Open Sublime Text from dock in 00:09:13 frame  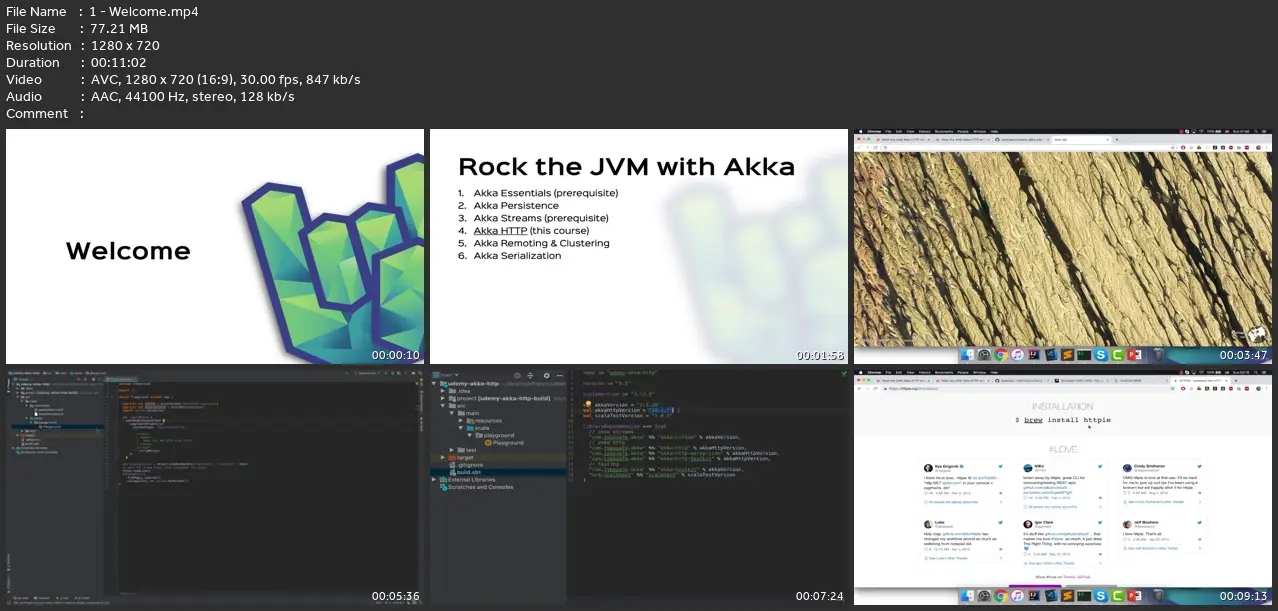(x=1067, y=596)
